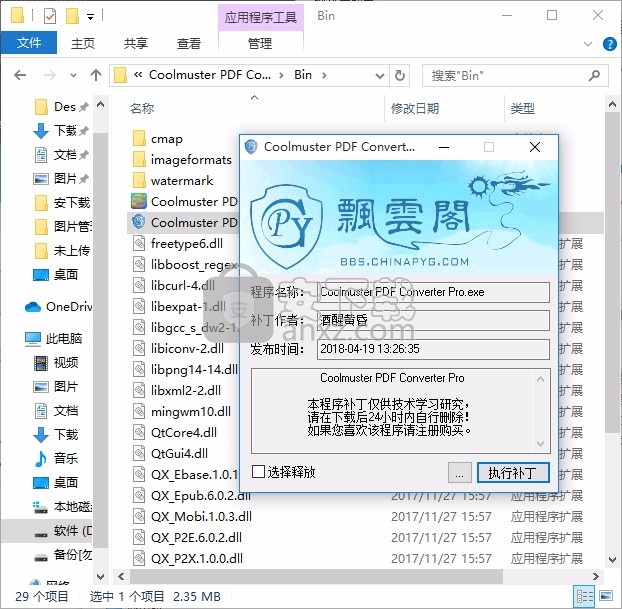Viewport: 622px width, 609px height.
Task: Select the imageformats folder icon
Action: (138, 160)
